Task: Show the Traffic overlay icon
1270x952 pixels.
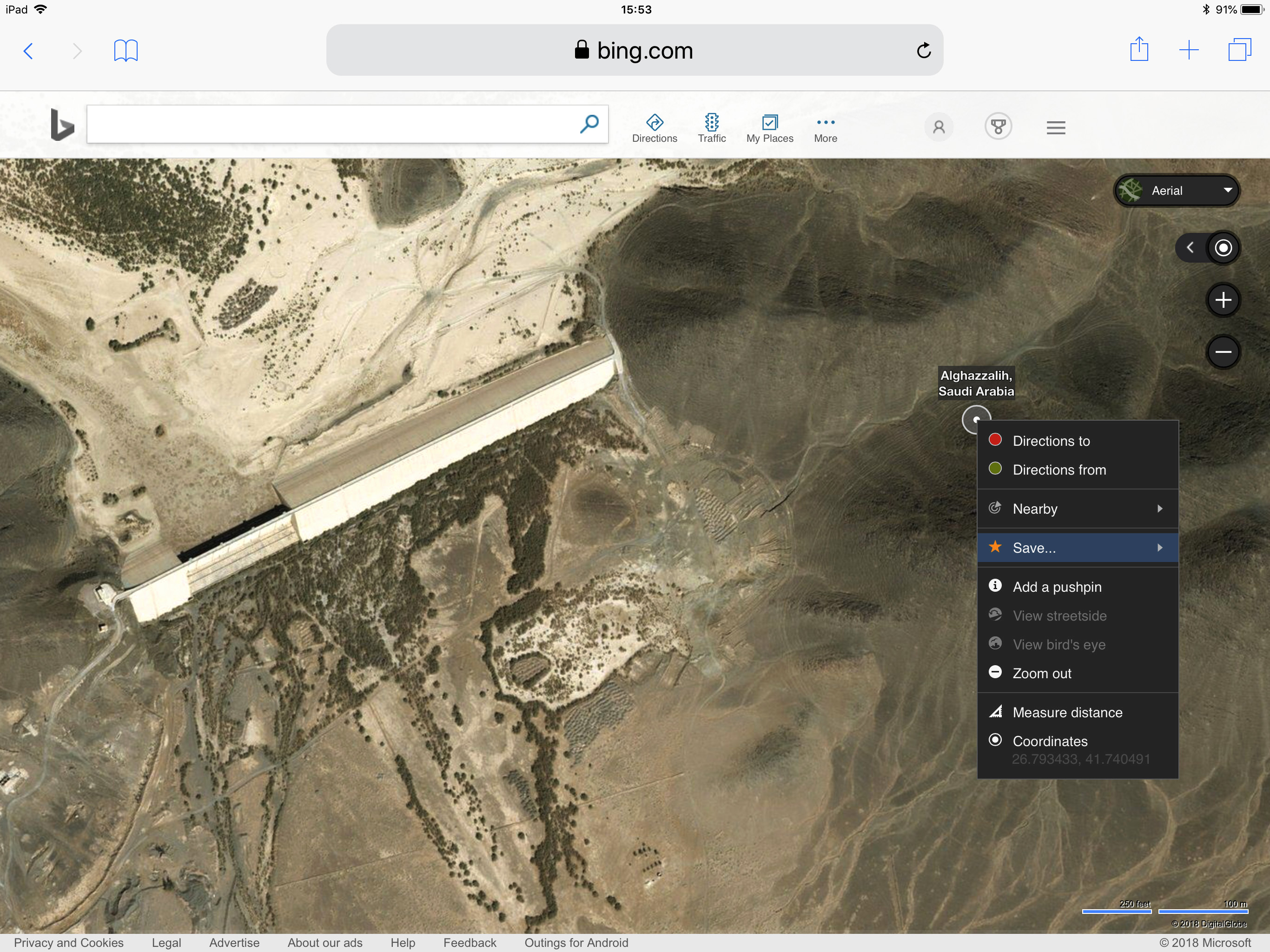Action: (x=711, y=122)
